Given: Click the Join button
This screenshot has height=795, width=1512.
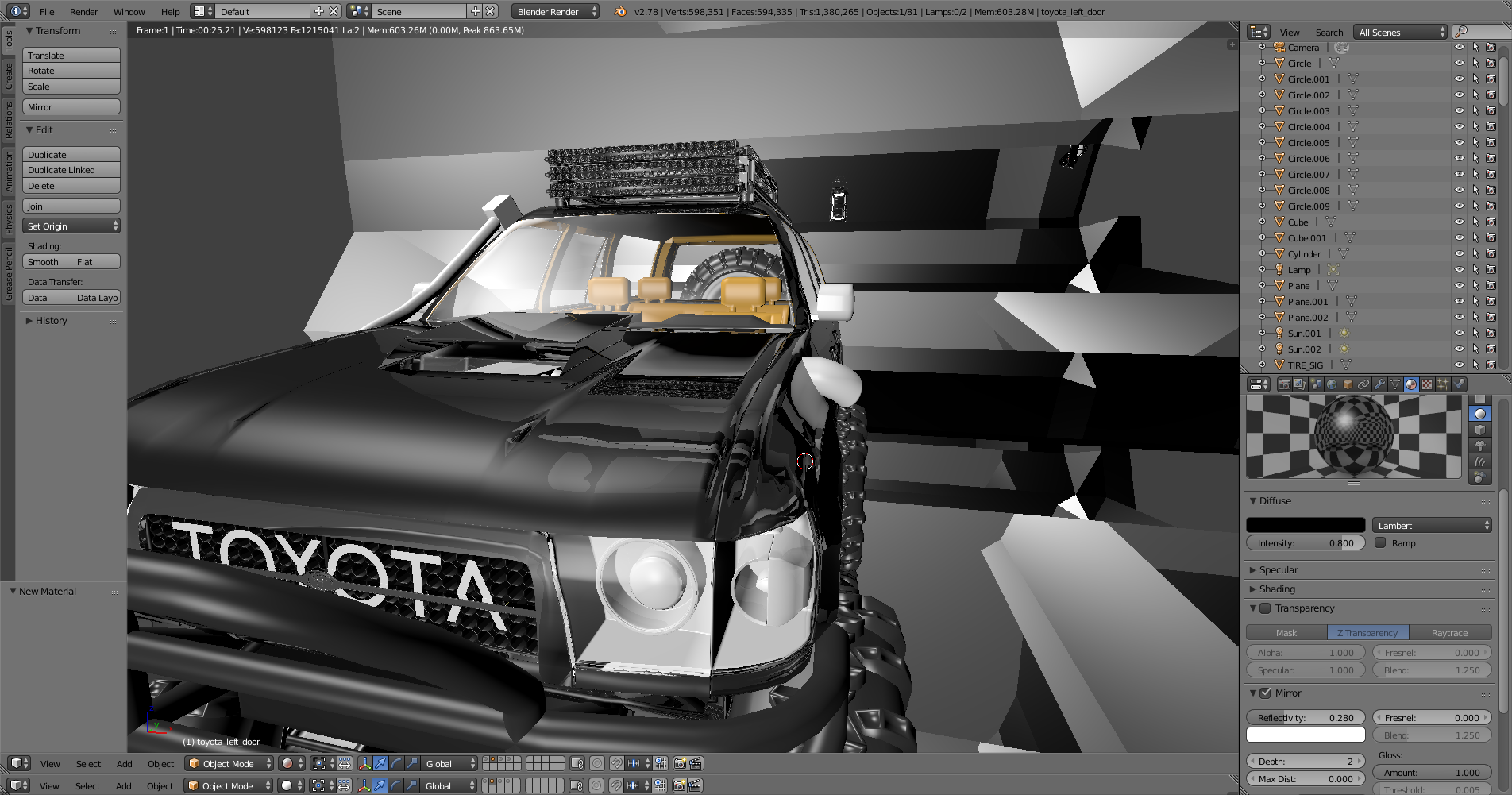Looking at the screenshot, I should click(71, 206).
